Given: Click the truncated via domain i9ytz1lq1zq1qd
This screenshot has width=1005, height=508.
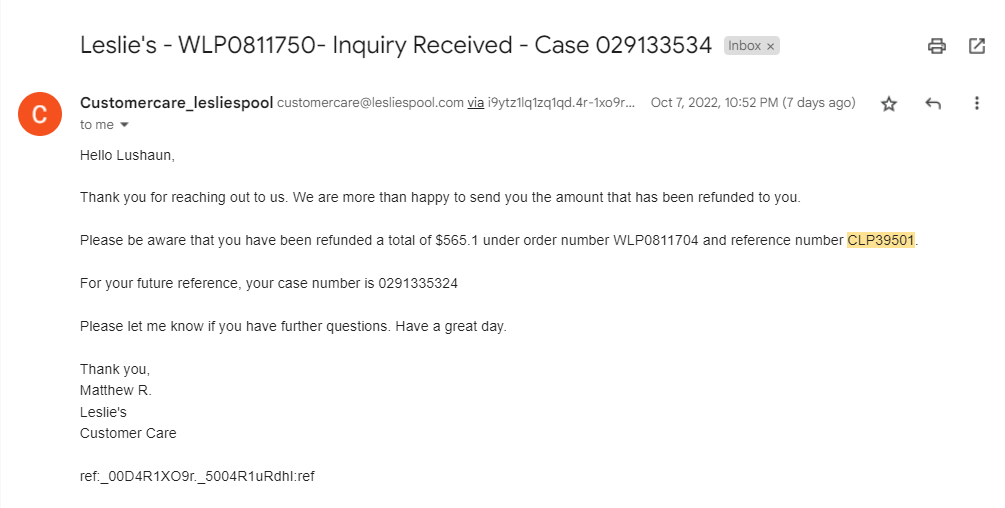Looking at the screenshot, I should [561, 102].
